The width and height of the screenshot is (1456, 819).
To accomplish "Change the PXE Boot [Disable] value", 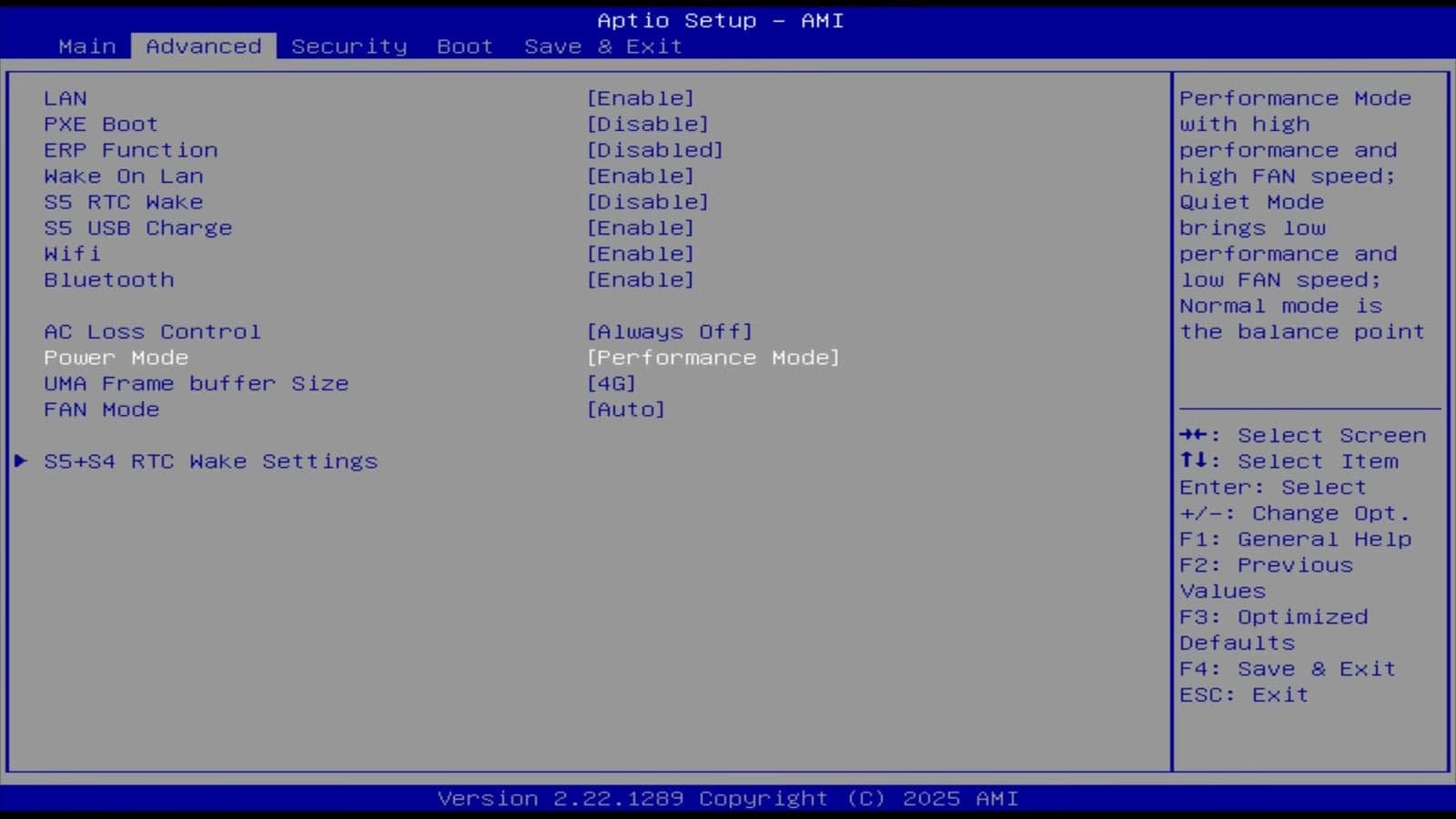I will pyautogui.click(x=648, y=124).
